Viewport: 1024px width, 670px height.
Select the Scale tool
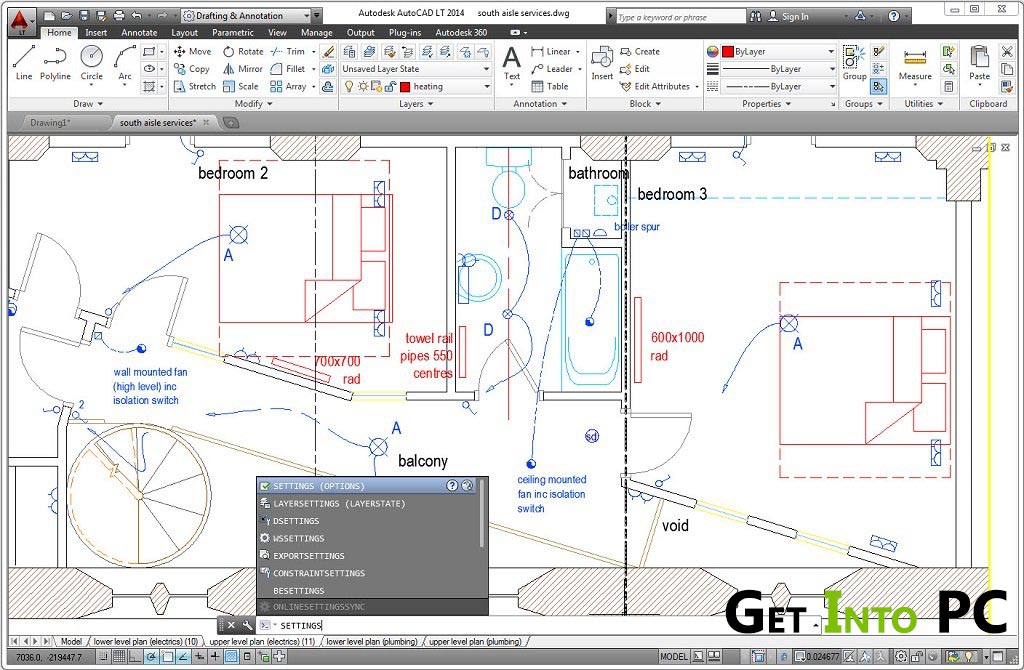tap(240, 86)
